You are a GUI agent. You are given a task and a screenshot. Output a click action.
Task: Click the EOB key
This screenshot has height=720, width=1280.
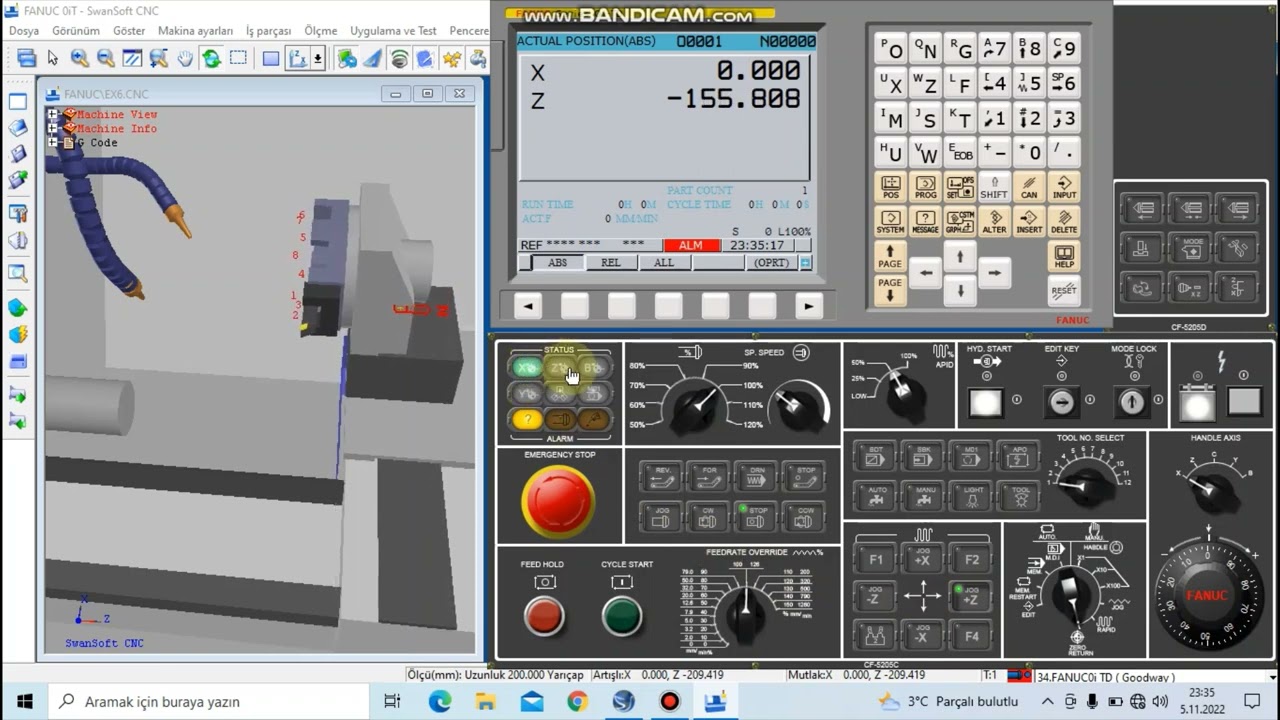pos(960,152)
